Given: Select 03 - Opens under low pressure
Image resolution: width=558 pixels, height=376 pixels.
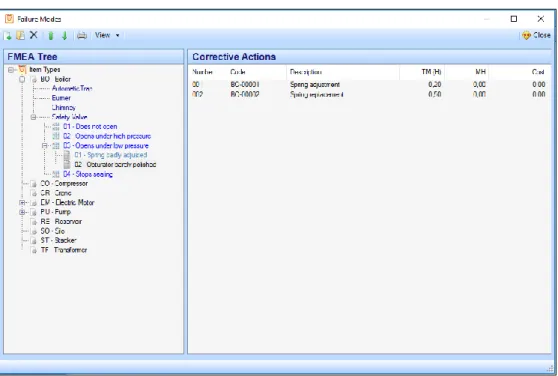Looking at the screenshot, I should pos(106,145).
